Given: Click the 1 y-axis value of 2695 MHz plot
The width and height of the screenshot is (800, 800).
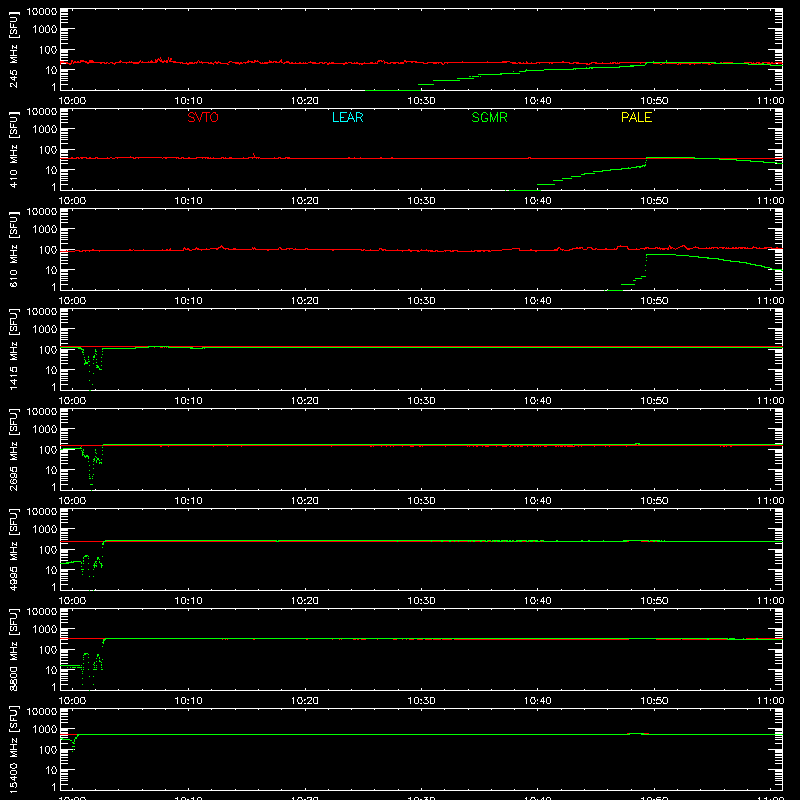Looking at the screenshot, I should coord(54,487).
